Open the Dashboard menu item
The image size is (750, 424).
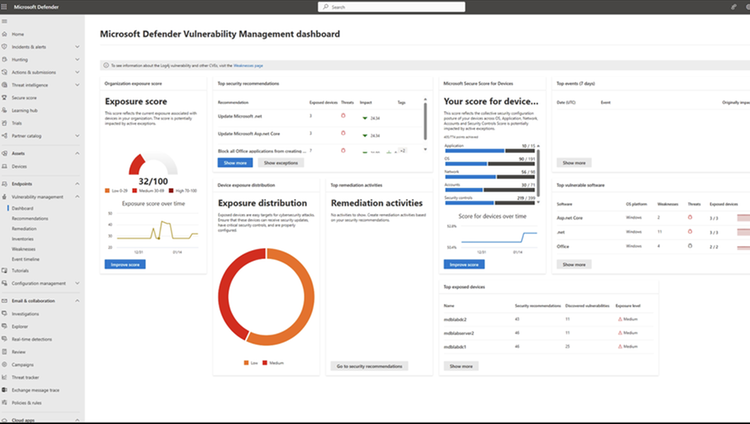[x=22, y=208]
